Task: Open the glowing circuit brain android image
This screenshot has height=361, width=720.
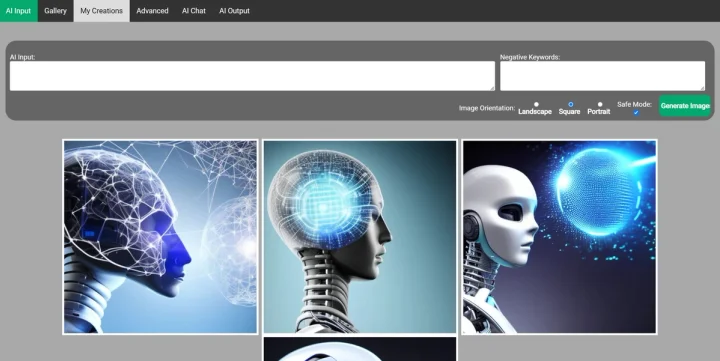Action: pos(360,237)
